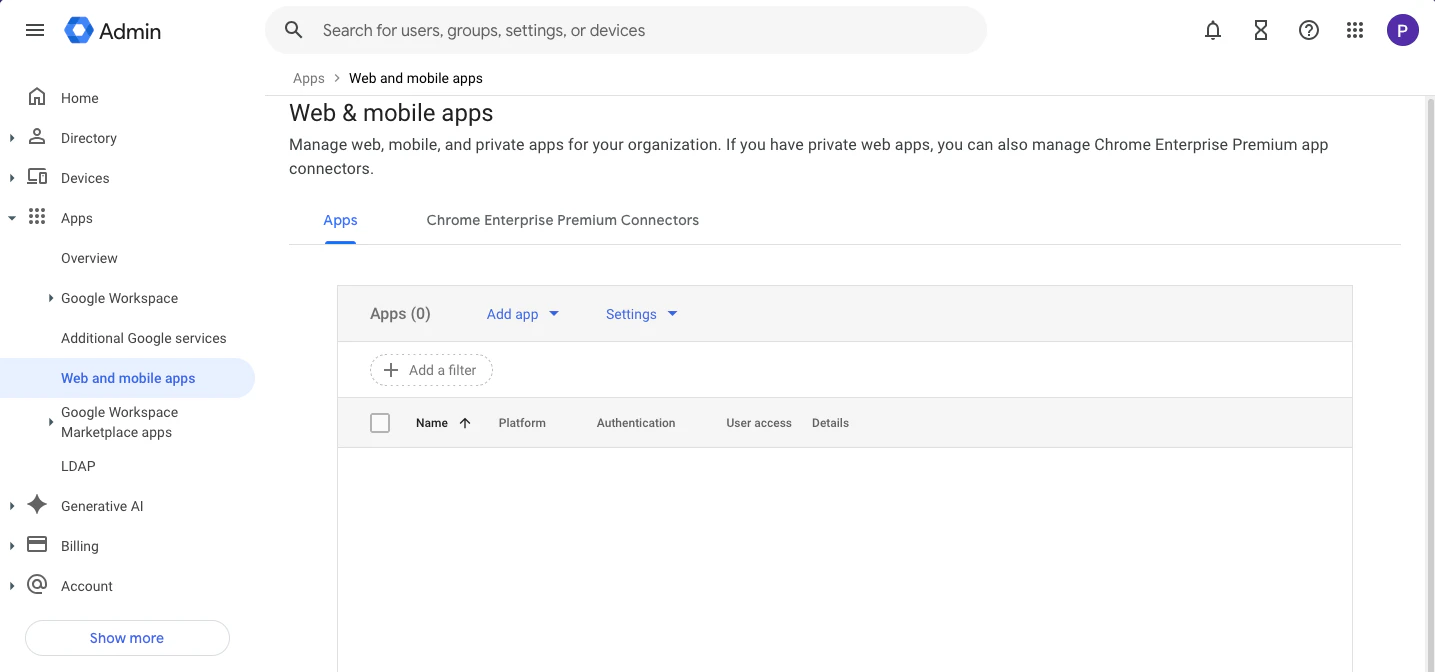1435x672 pixels.
Task: Toggle the select-all apps checkbox
Action: tap(380, 422)
